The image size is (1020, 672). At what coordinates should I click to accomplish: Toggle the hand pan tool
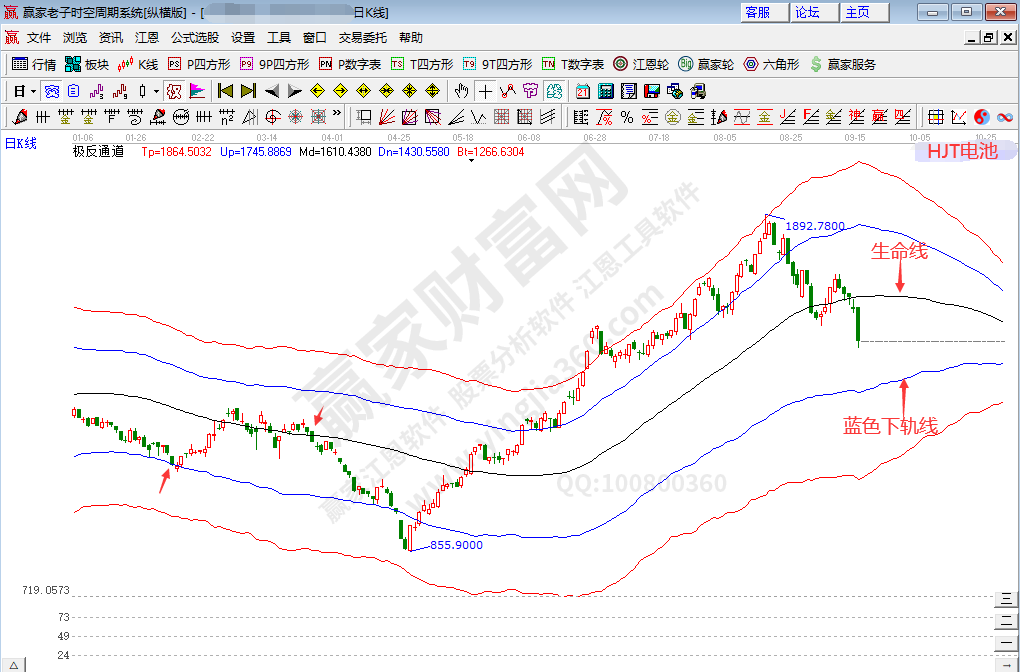click(461, 91)
